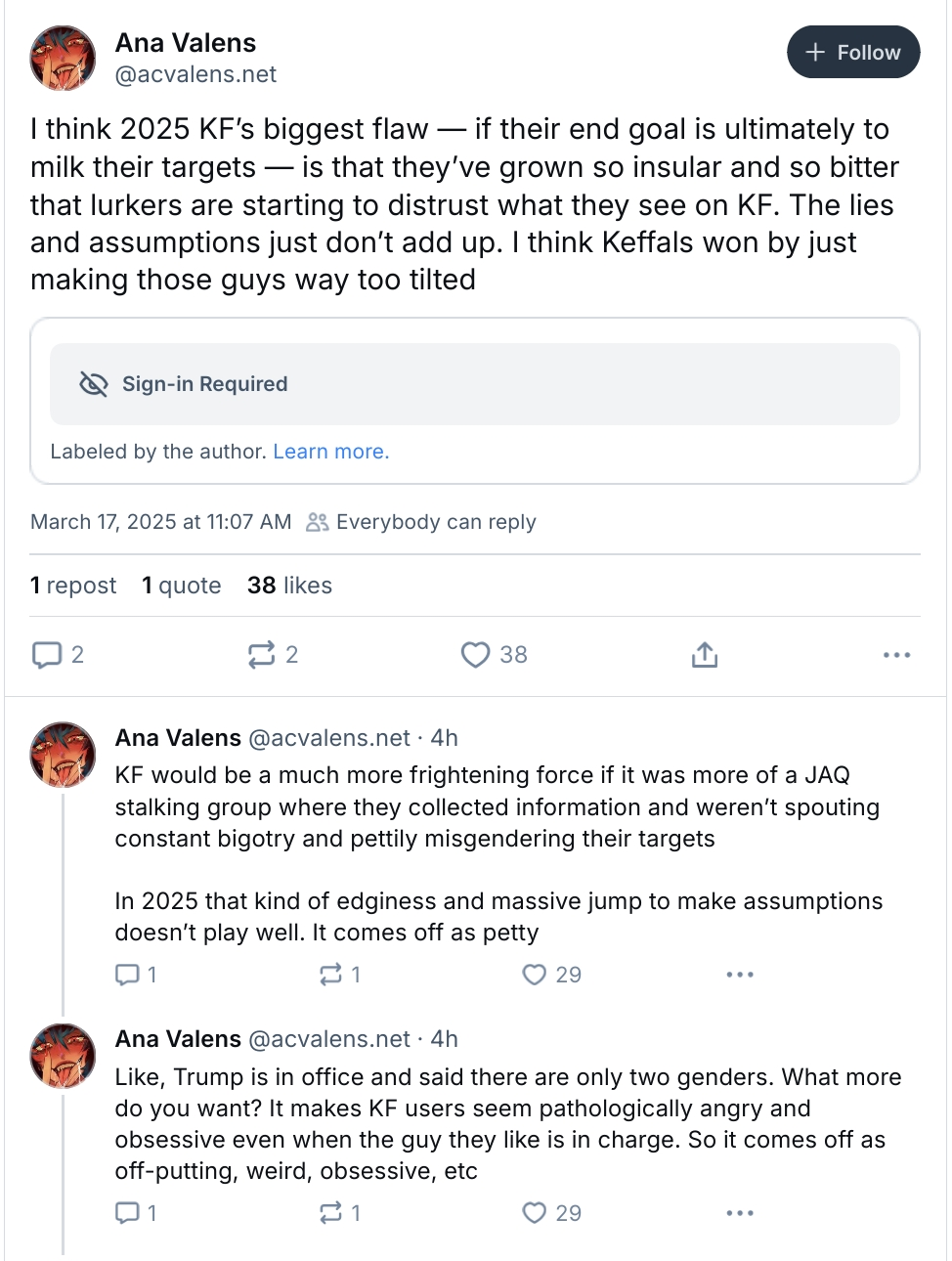This screenshot has width=952, height=1261.
Task: Like the main post with 38 likes
Action: 475,655
